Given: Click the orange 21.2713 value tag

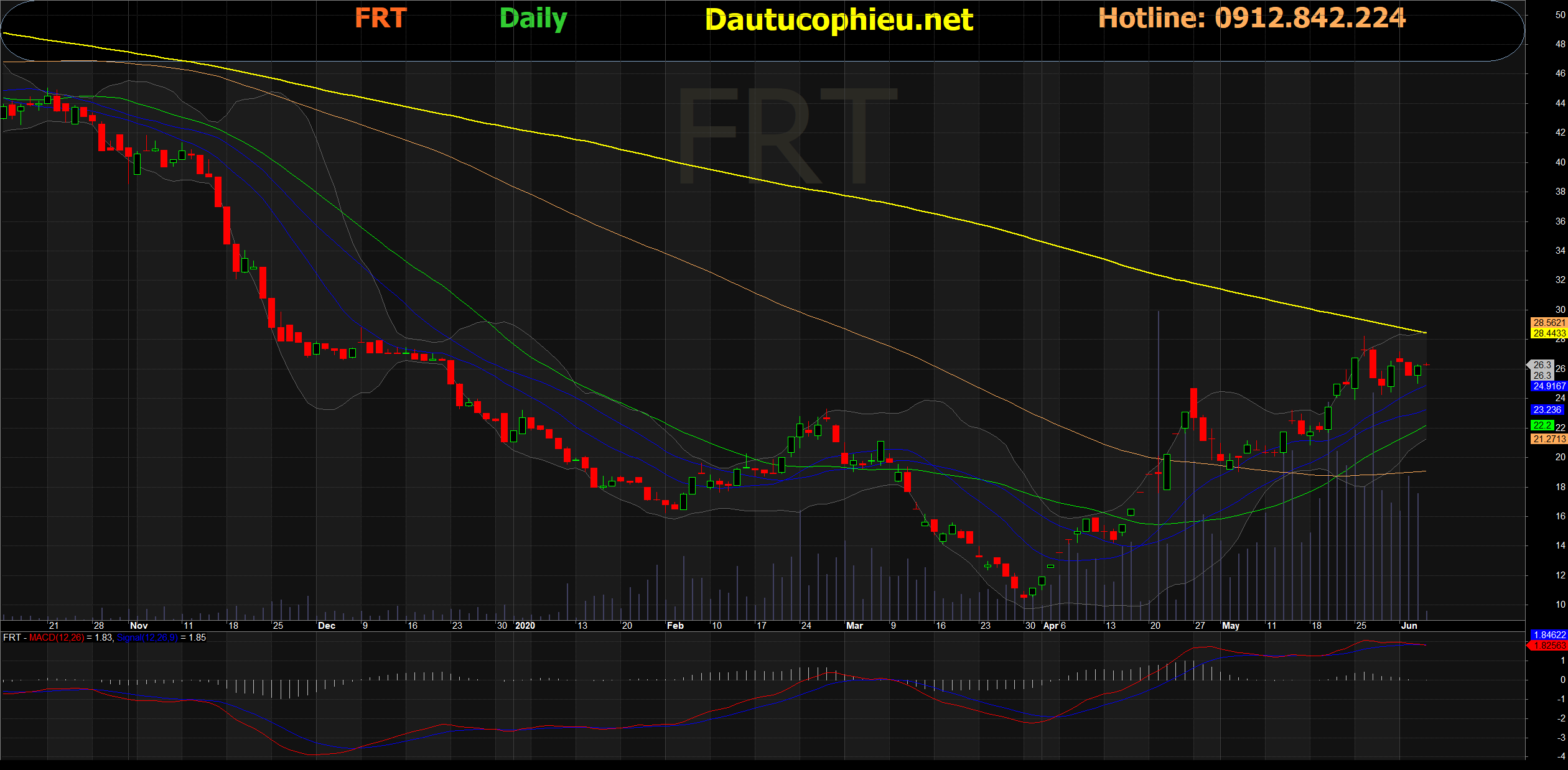Looking at the screenshot, I should pyautogui.click(x=1548, y=439).
